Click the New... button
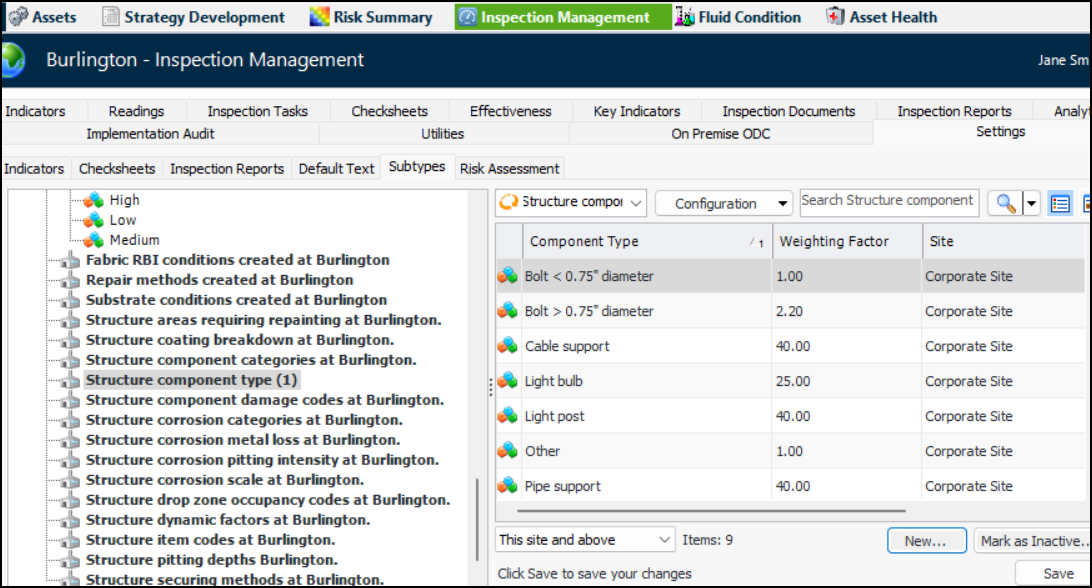This screenshot has height=588, width=1092. [x=926, y=541]
